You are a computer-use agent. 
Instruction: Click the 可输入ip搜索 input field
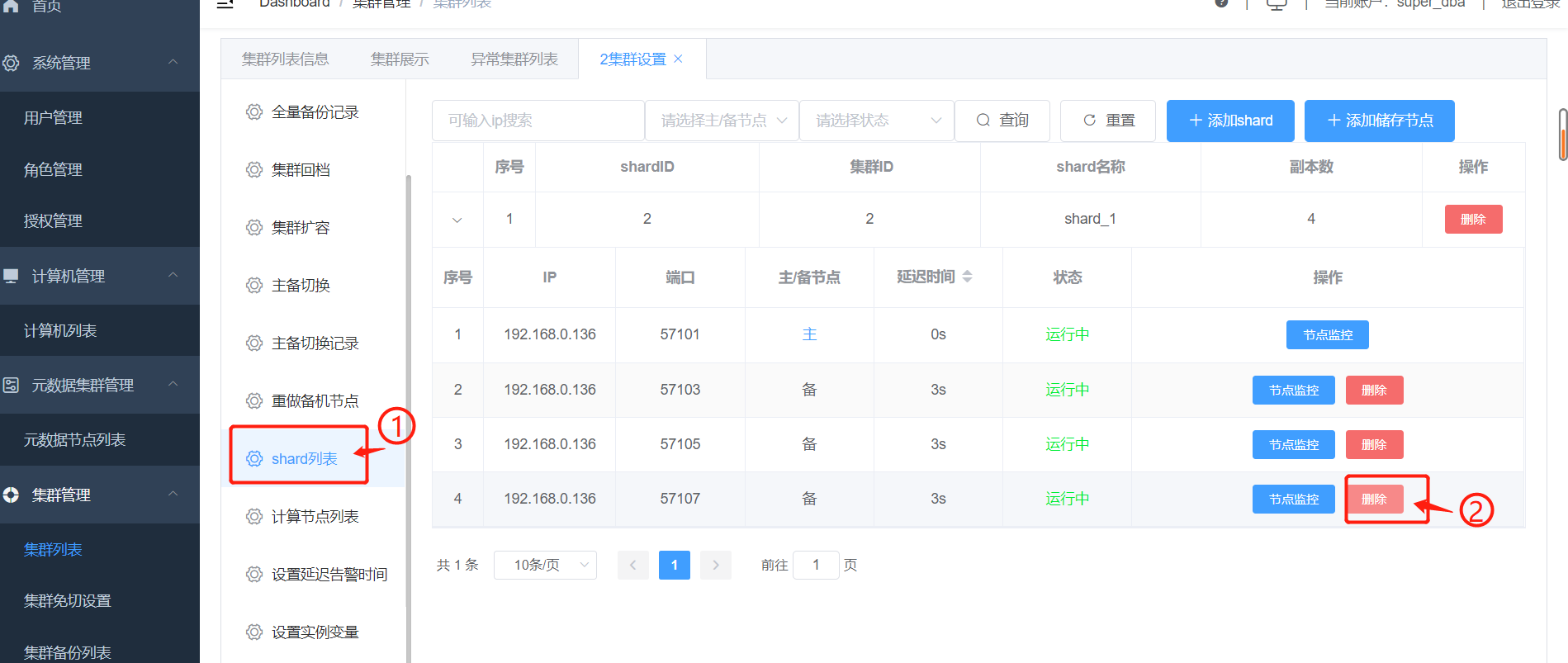pyautogui.click(x=538, y=121)
